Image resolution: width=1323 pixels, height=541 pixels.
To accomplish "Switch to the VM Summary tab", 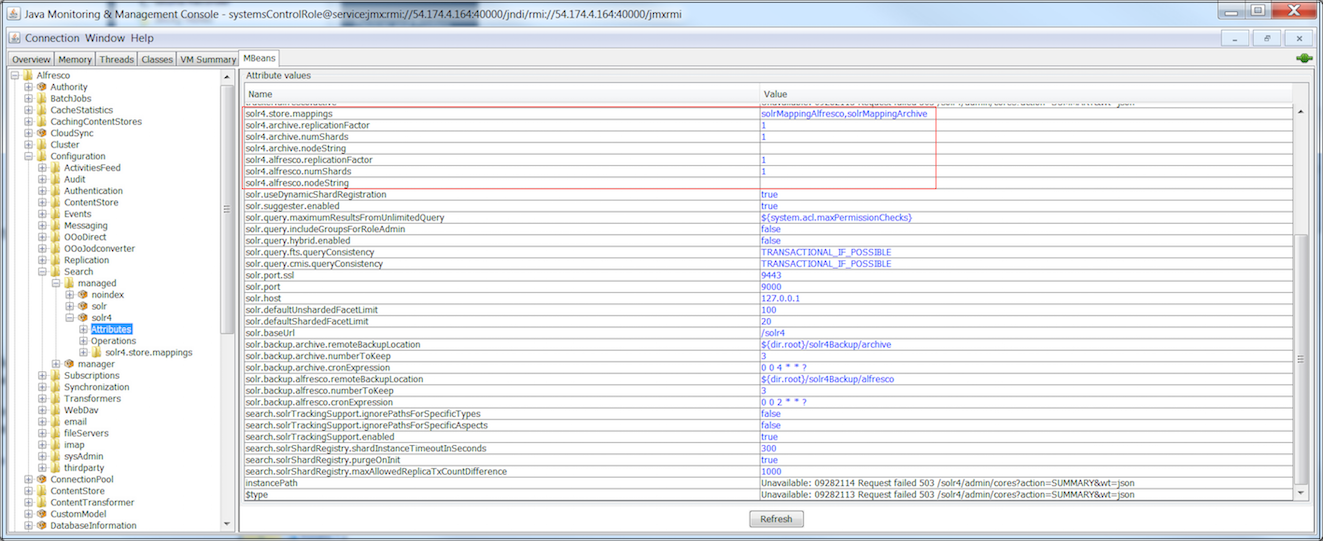I will 207,60.
